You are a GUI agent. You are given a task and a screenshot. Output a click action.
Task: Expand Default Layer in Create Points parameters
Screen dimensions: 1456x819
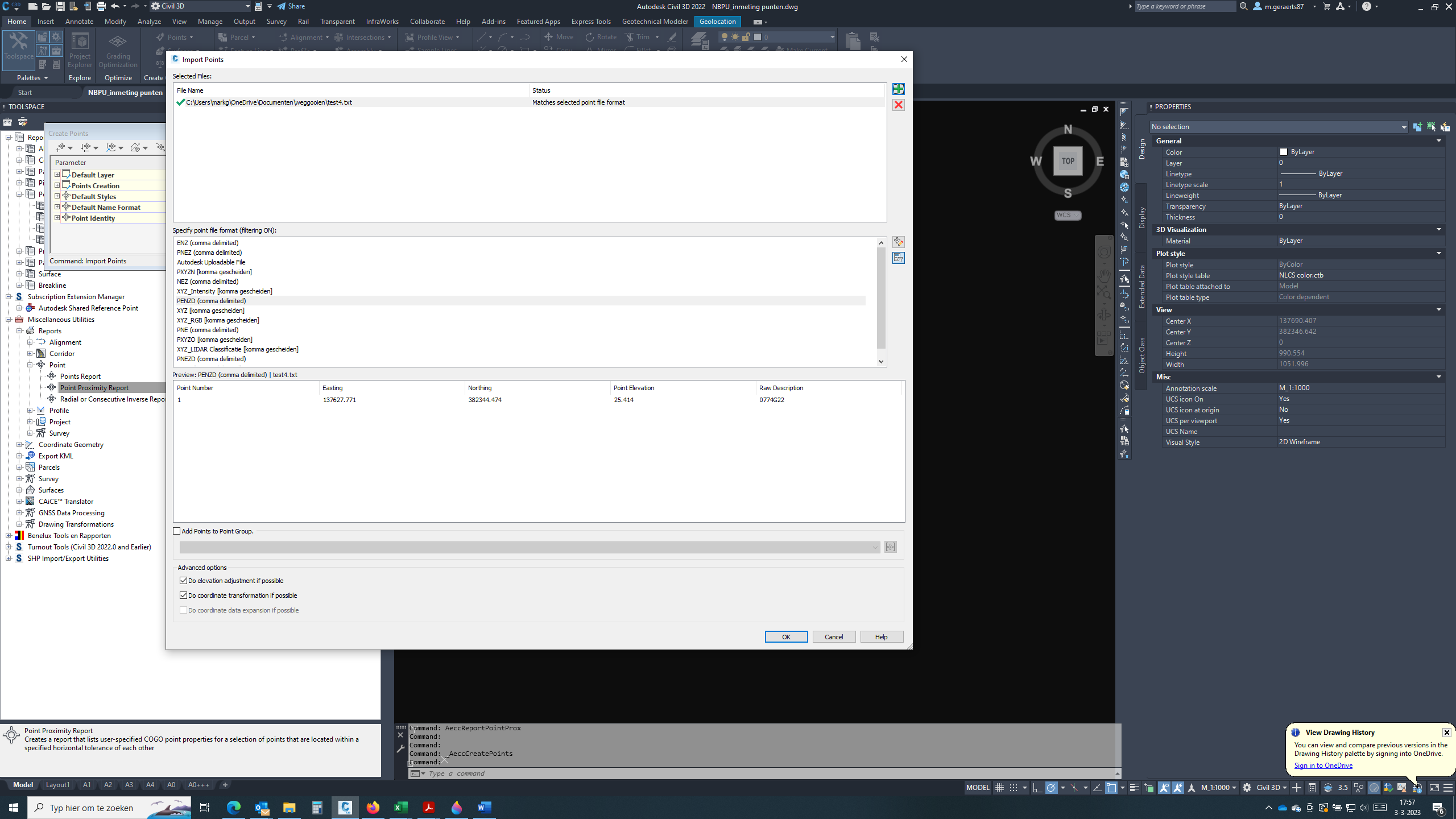pos(57,175)
